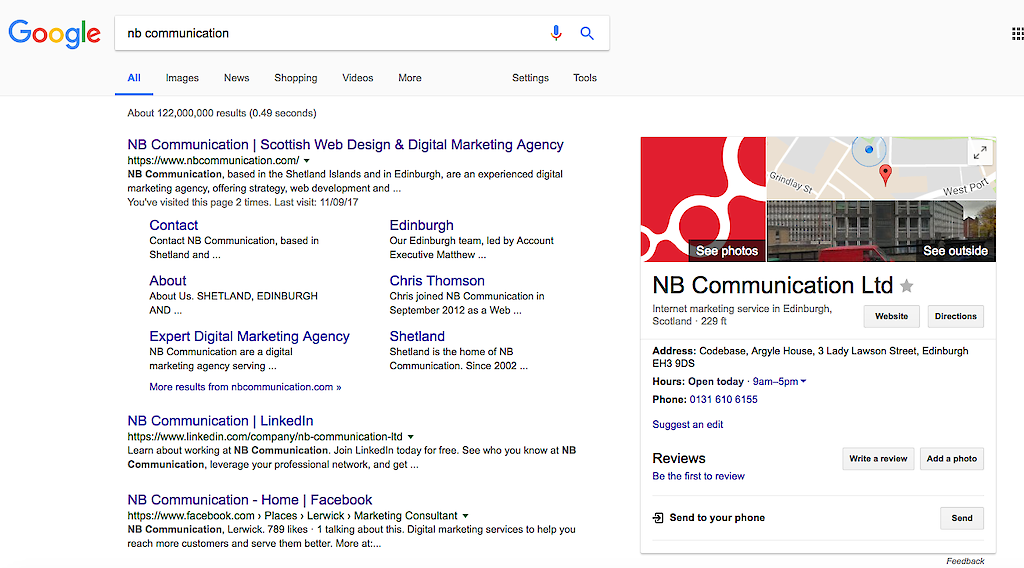
Task: Open See photos red logo thumbnail
Action: pos(703,199)
